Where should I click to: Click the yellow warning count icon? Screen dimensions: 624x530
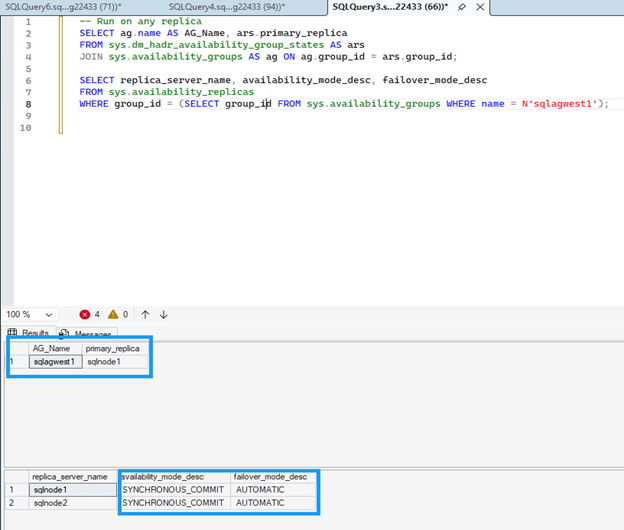pos(113,314)
